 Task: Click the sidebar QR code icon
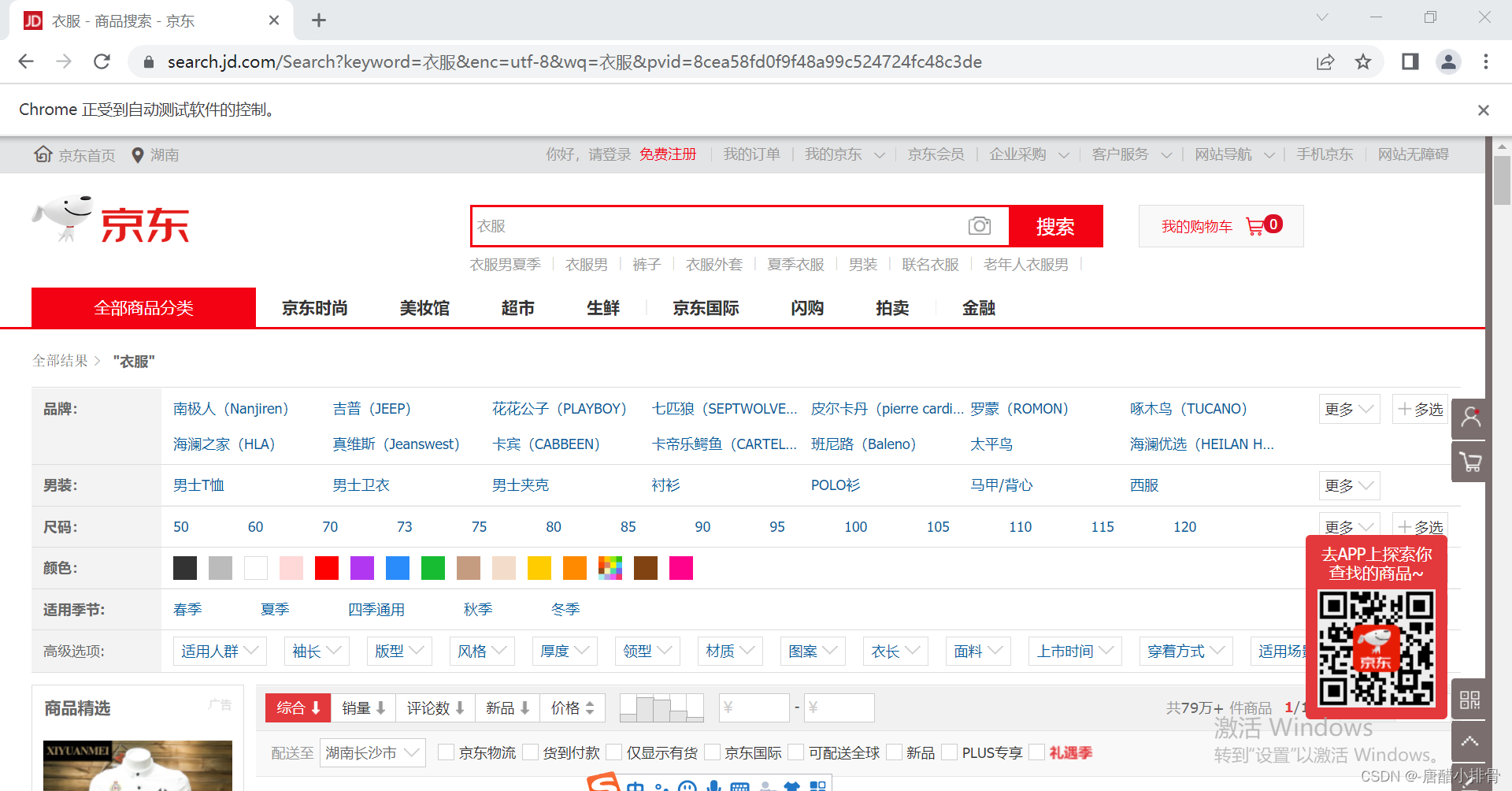click(x=1469, y=700)
